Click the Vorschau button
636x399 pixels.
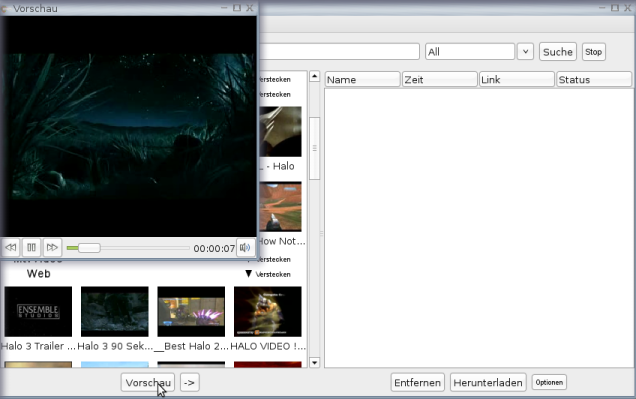(x=148, y=382)
